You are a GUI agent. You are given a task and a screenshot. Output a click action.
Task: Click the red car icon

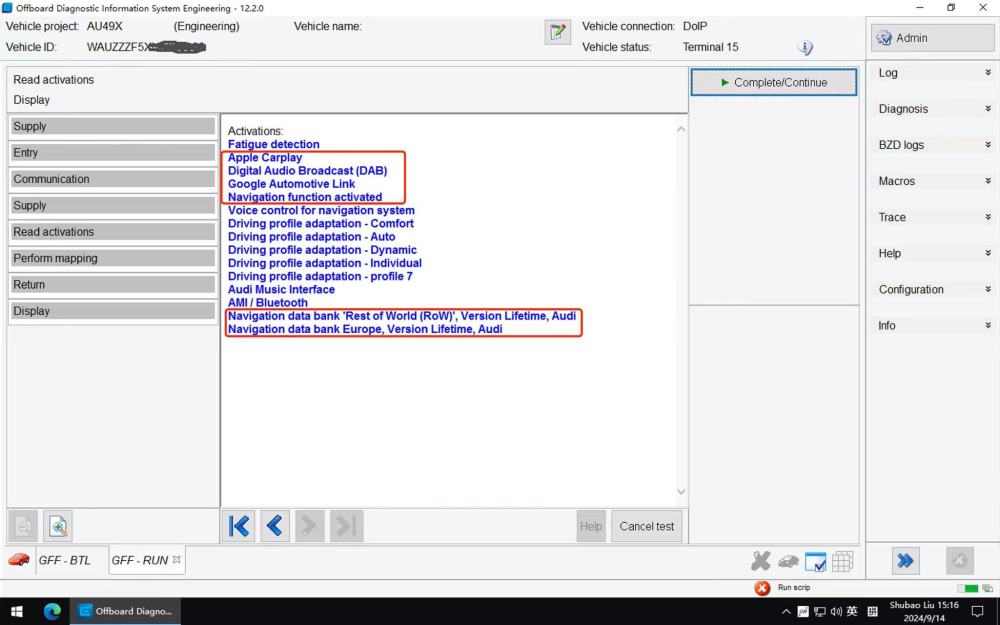coord(19,559)
